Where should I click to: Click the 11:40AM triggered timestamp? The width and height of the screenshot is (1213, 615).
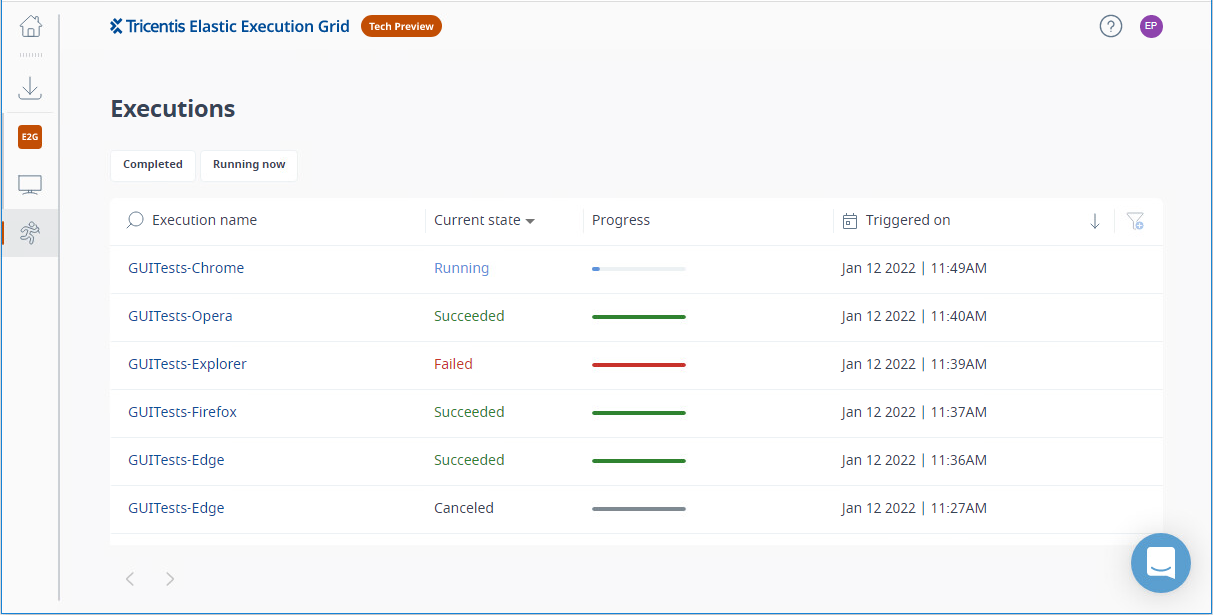point(914,316)
